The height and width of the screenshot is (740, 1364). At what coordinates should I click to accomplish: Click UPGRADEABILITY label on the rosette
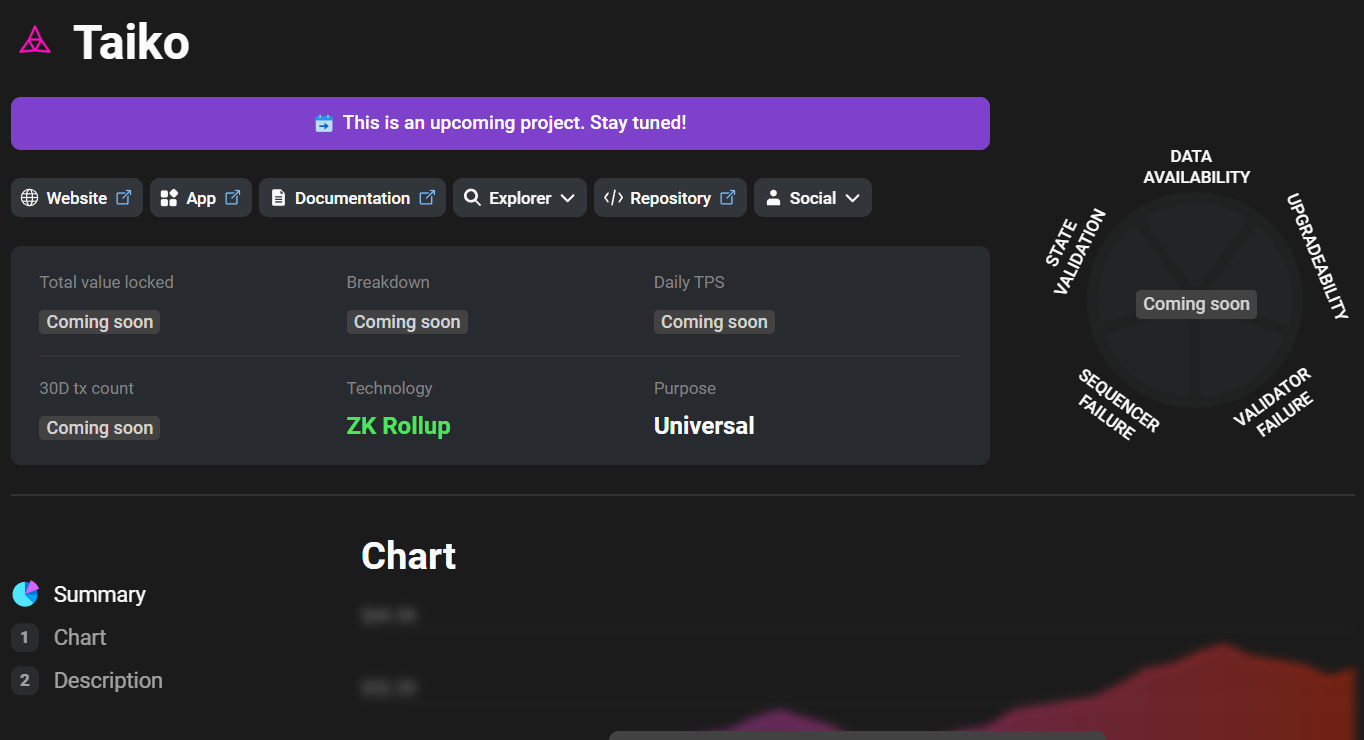(x=1318, y=256)
